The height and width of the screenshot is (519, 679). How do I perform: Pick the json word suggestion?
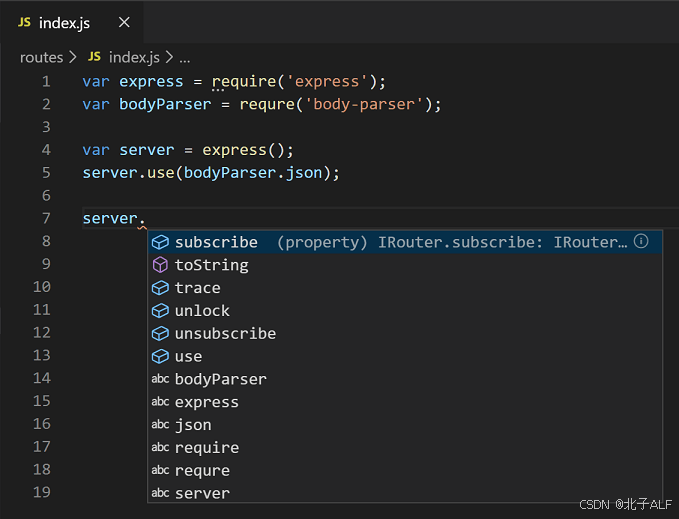(x=405, y=425)
